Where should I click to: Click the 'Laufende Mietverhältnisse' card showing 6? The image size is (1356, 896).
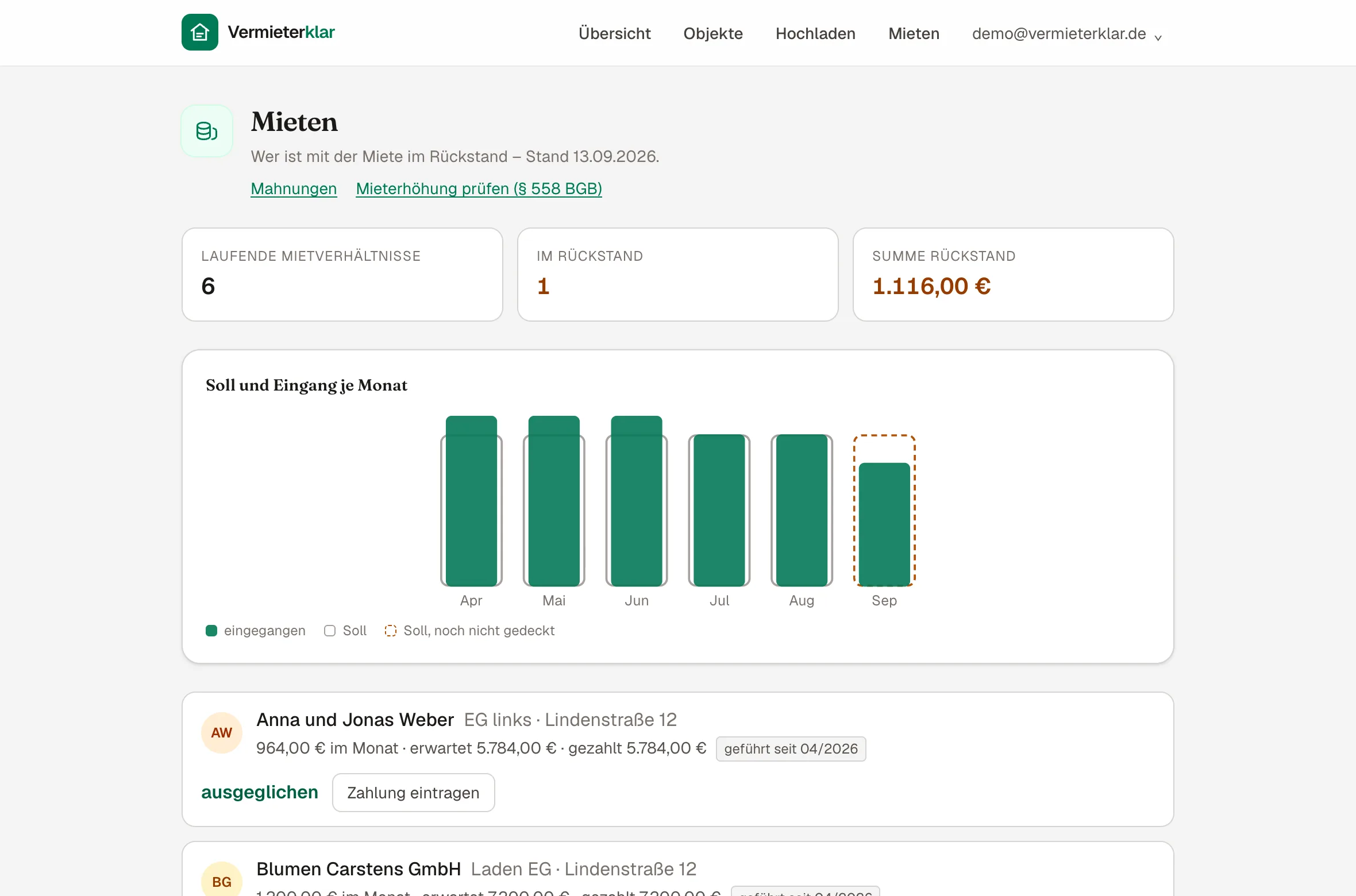click(x=342, y=275)
